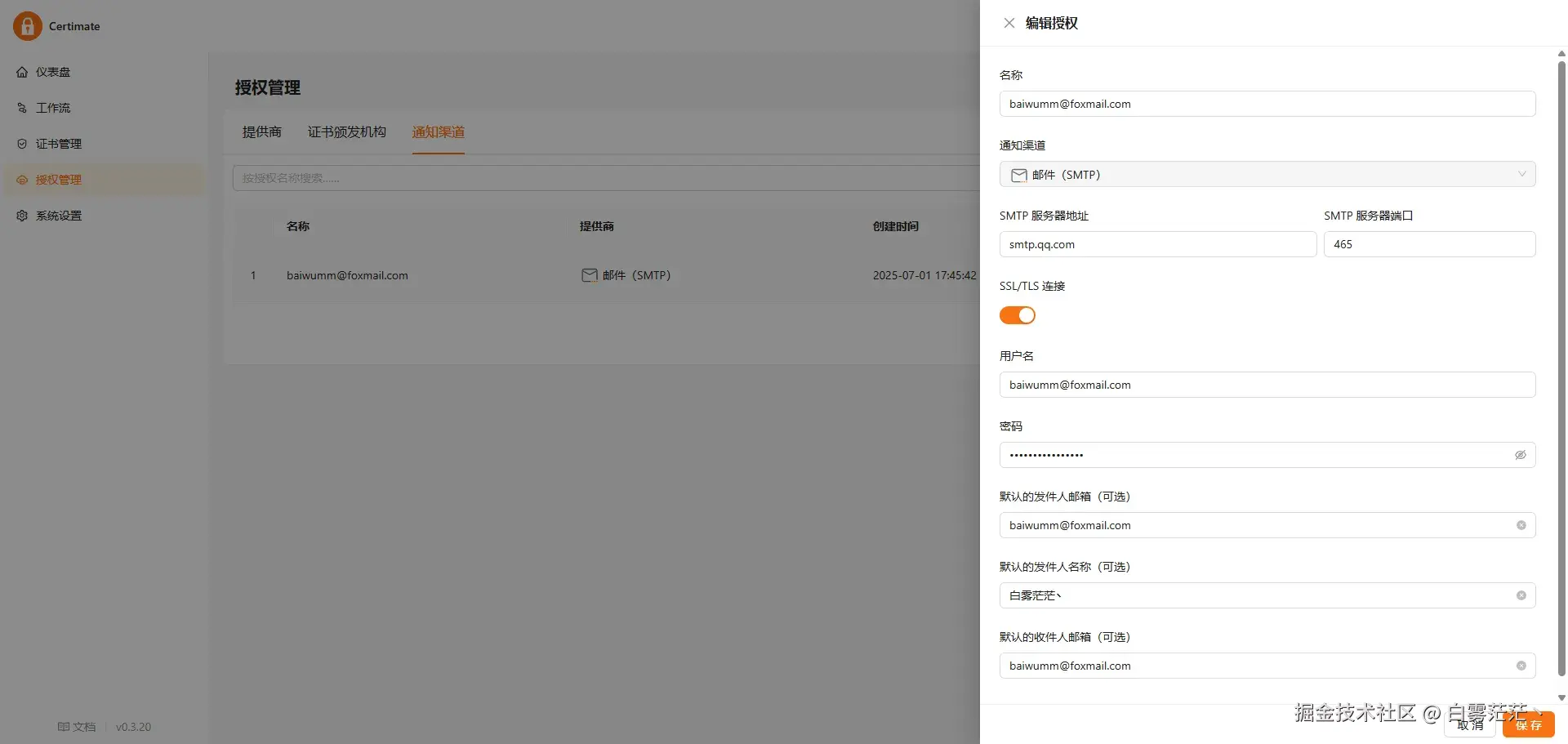The width and height of the screenshot is (1568, 744).
Task: Click into the 名称 input field
Action: 1267,104
